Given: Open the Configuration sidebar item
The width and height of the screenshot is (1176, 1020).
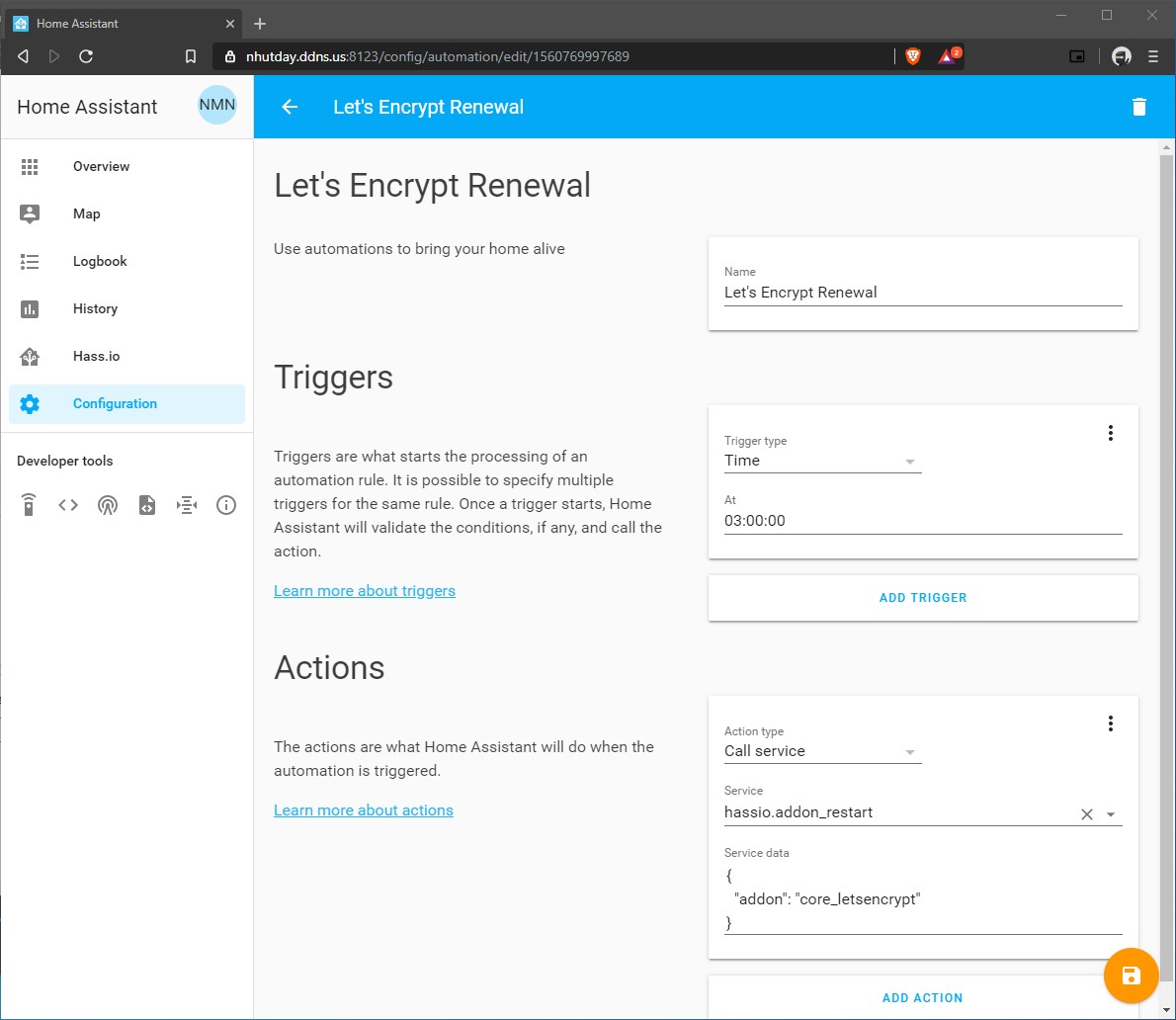Looking at the screenshot, I should pyautogui.click(x=126, y=403).
